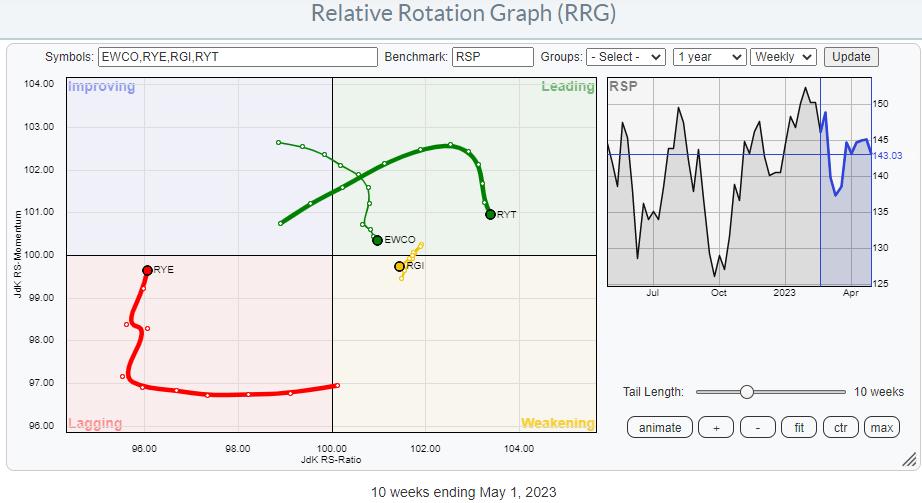Click the Benchmark RSP input field
Image resolution: width=922 pixels, height=503 pixels.
click(x=492, y=57)
